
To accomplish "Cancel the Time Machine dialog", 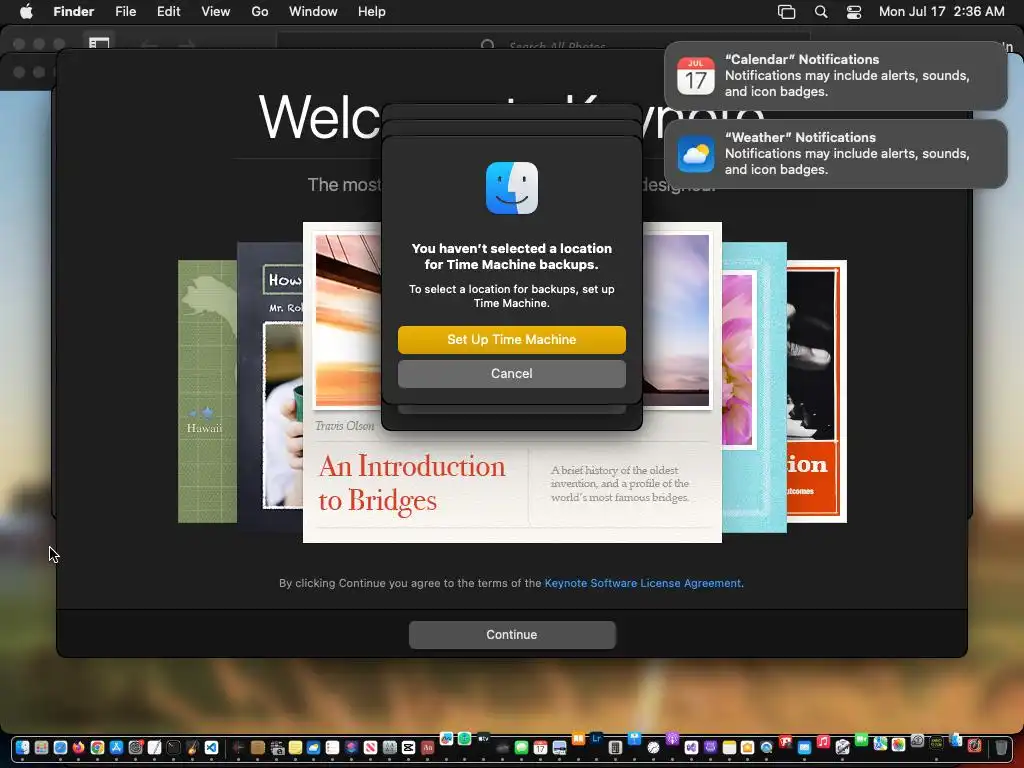I will click(511, 374).
